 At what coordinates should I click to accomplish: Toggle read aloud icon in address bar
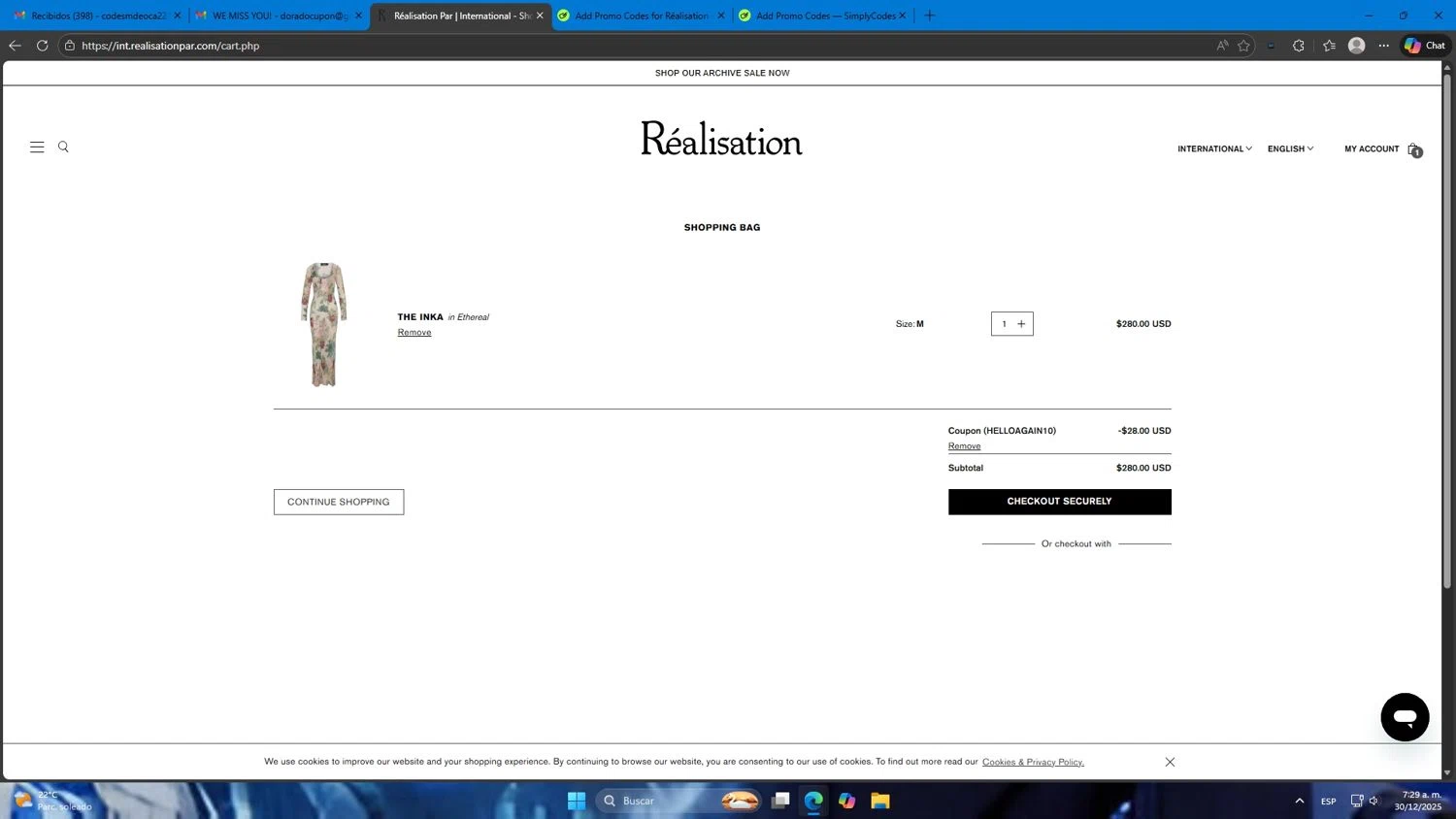tap(1222, 46)
